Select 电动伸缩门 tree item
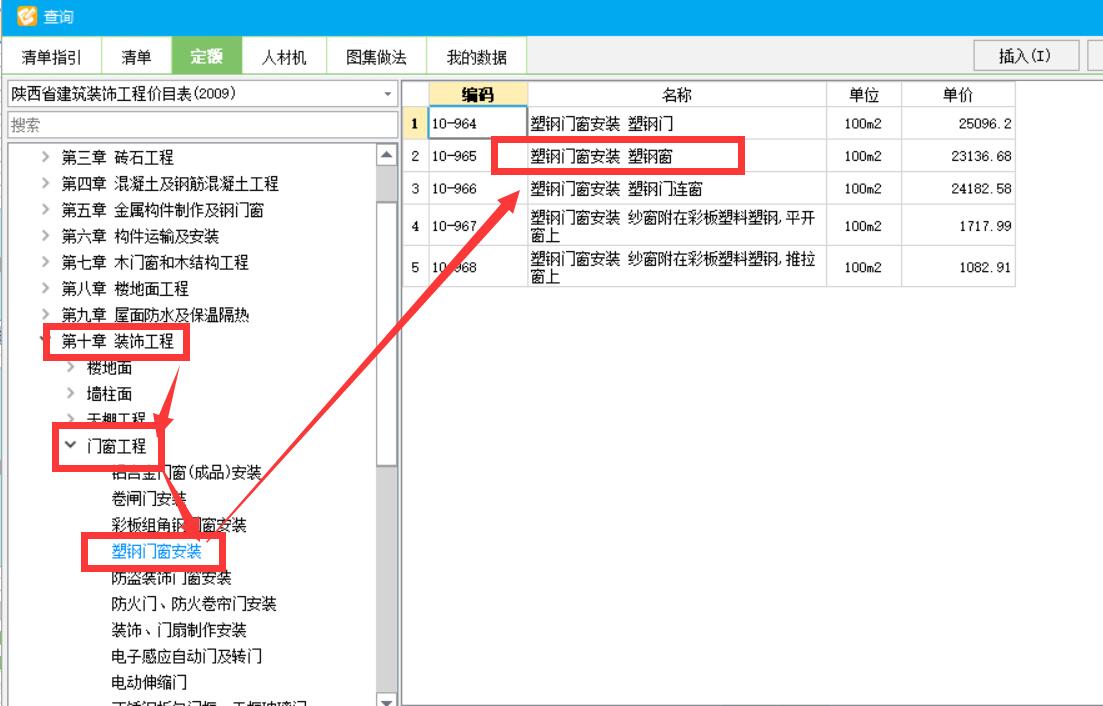Screen dimensions: 1103x706 pyautogui.click(x=149, y=682)
